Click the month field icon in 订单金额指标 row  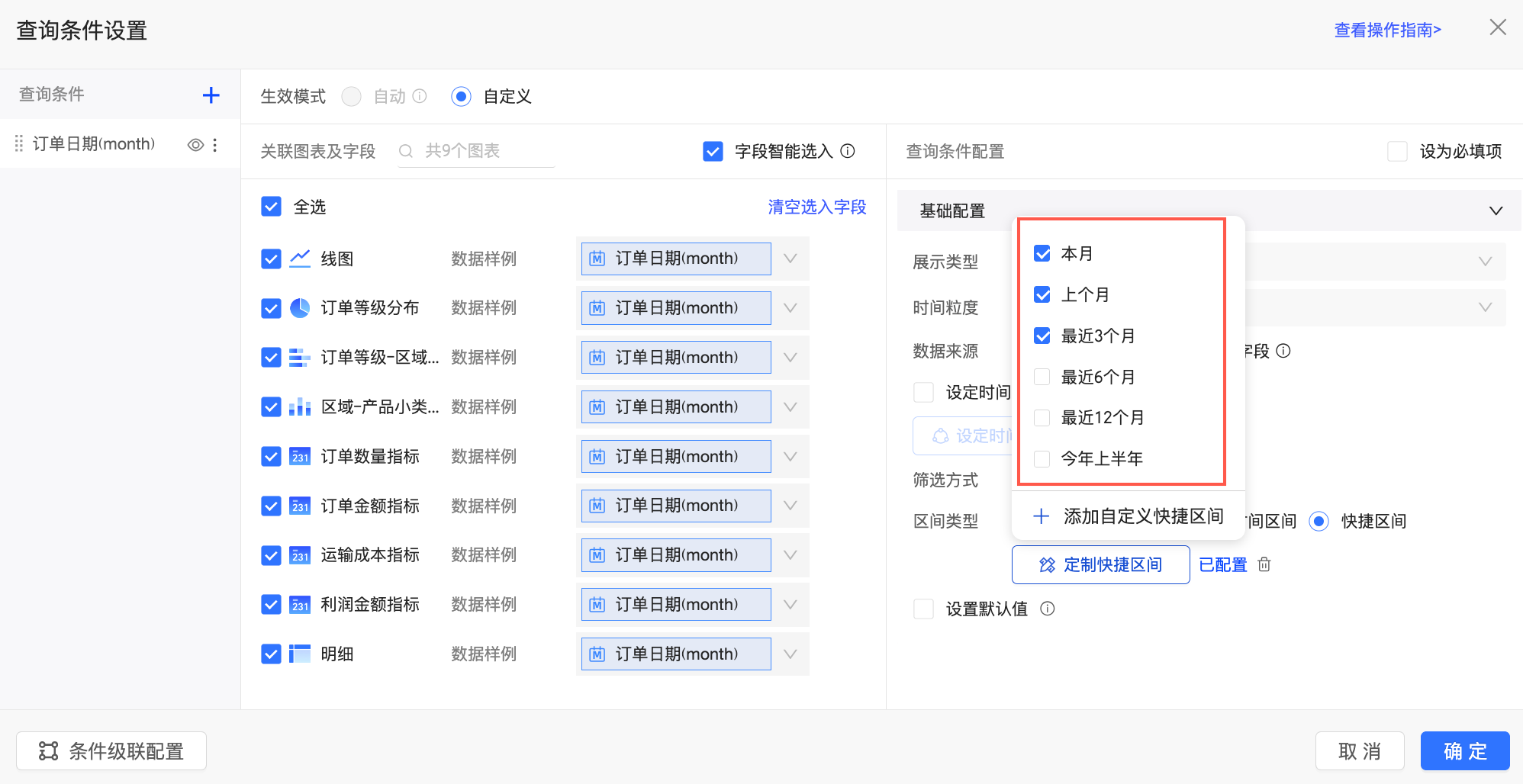[x=597, y=506]
